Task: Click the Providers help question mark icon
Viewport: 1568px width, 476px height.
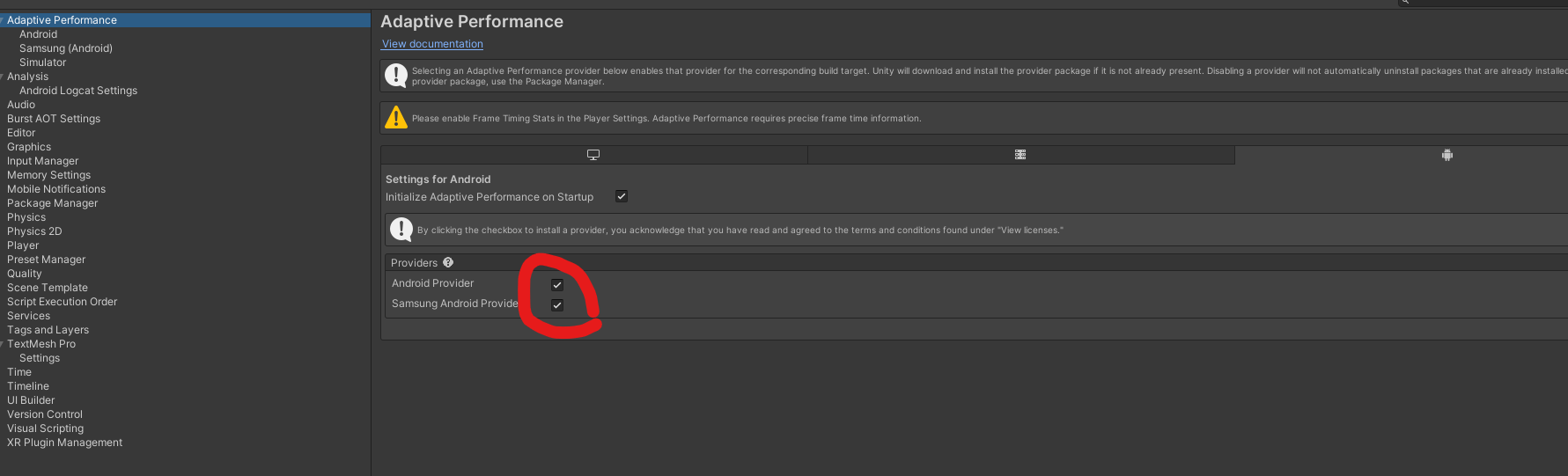Action: (x=448, y=262)
